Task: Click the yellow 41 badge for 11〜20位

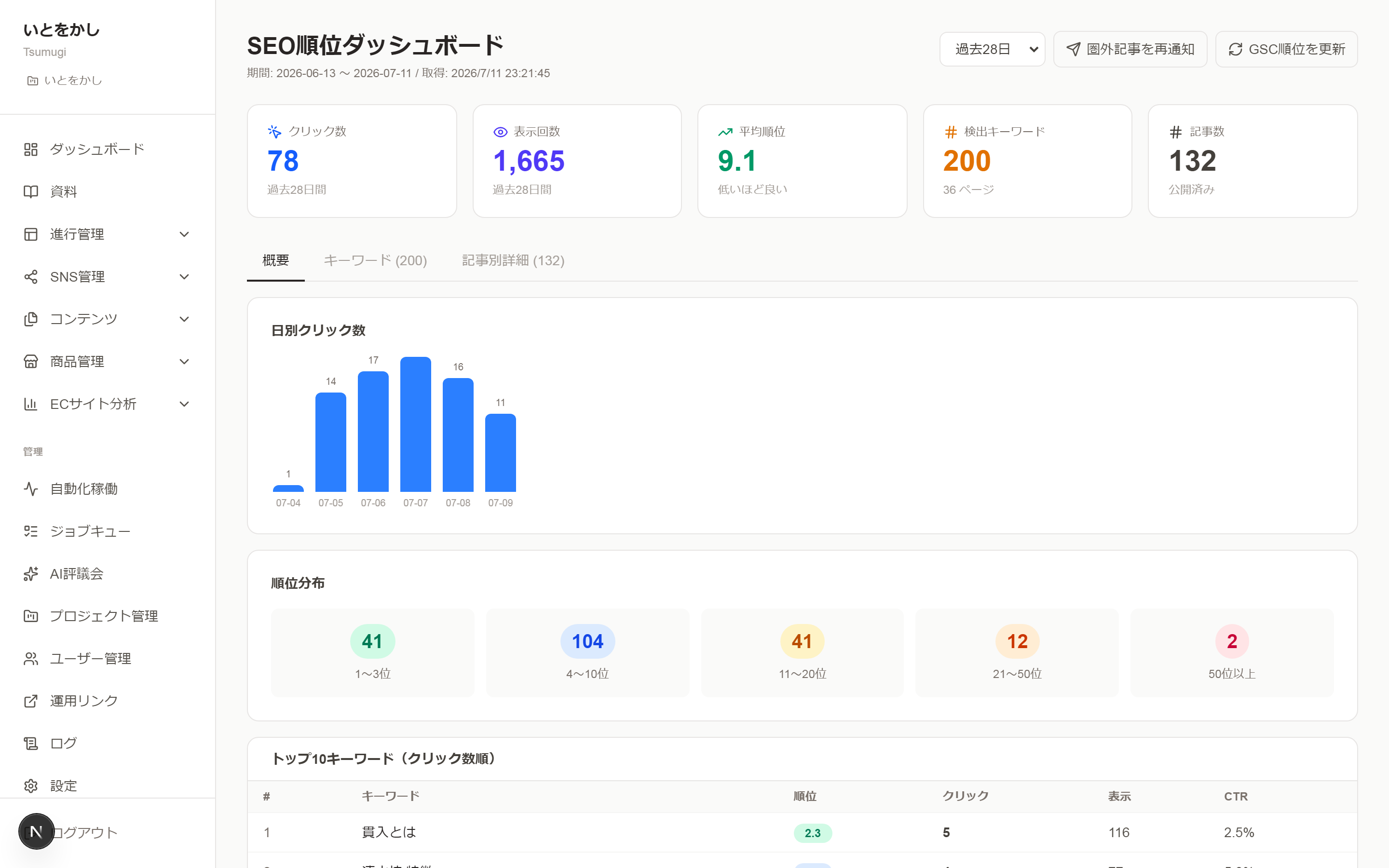Action: (802, 641)
